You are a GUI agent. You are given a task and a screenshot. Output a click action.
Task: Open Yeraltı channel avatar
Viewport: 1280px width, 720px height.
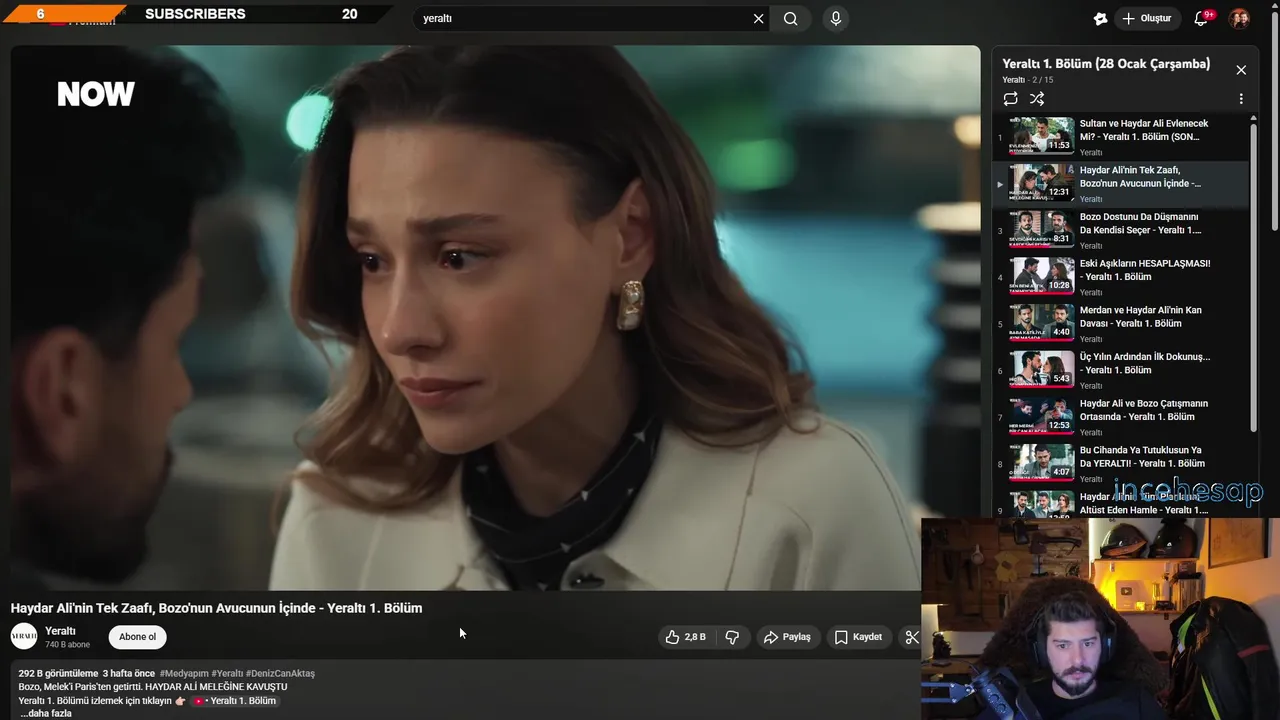pos(24,636)
